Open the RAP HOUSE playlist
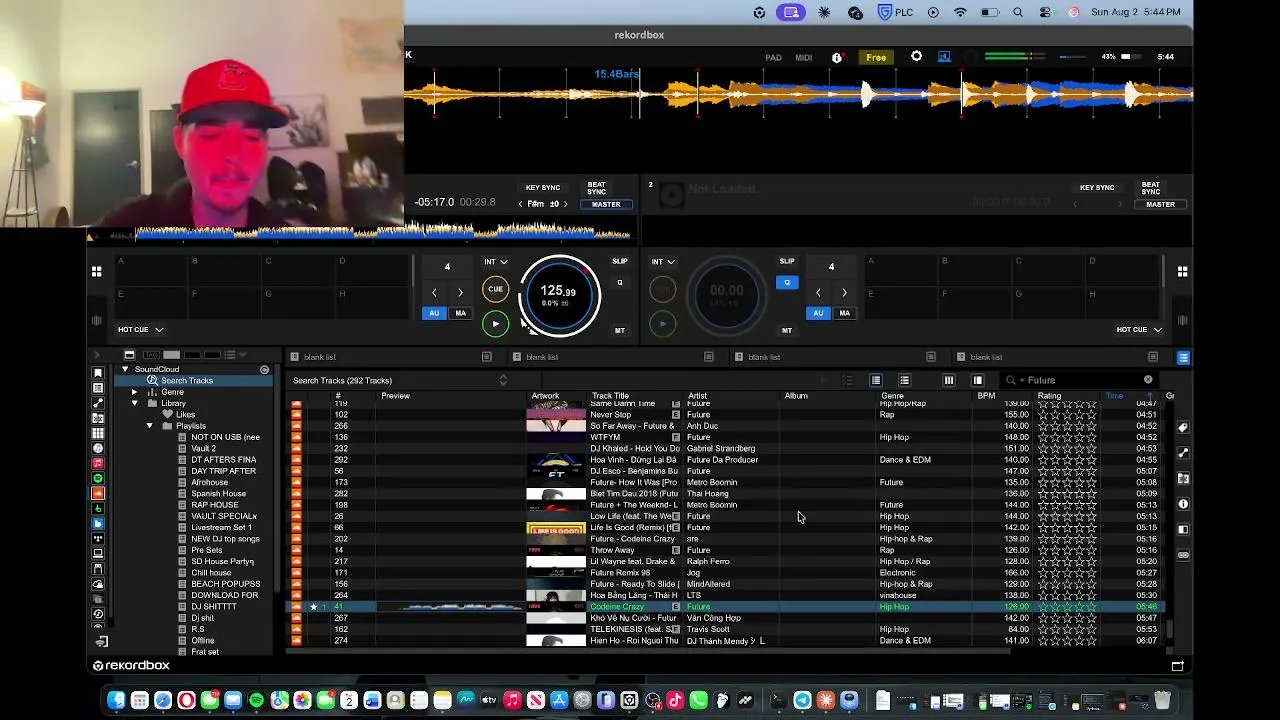The height and width of the screenshot is (720, 1280). (x=215, y=505)
